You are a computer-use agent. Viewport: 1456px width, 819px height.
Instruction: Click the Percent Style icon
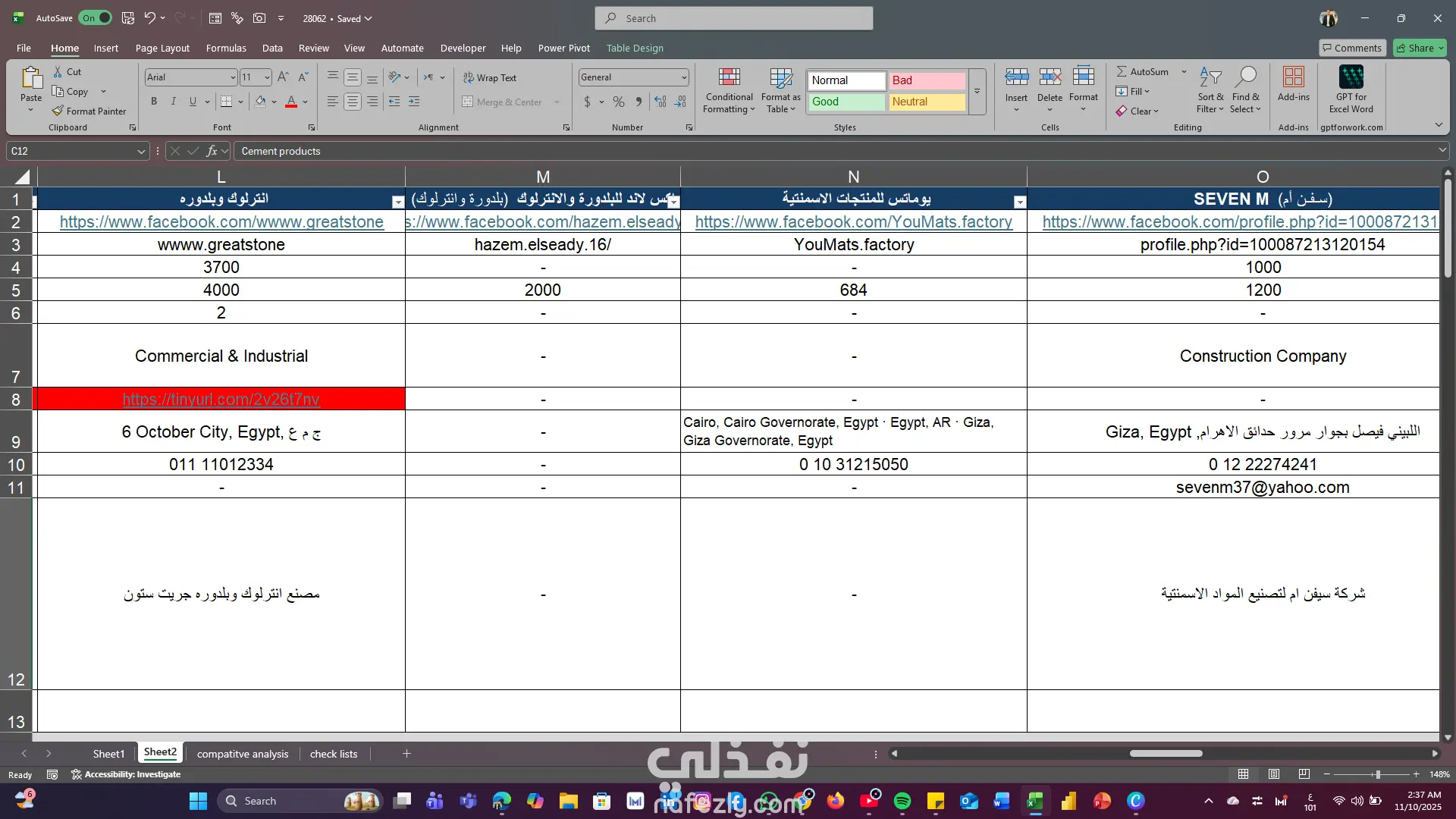(619, 102)
